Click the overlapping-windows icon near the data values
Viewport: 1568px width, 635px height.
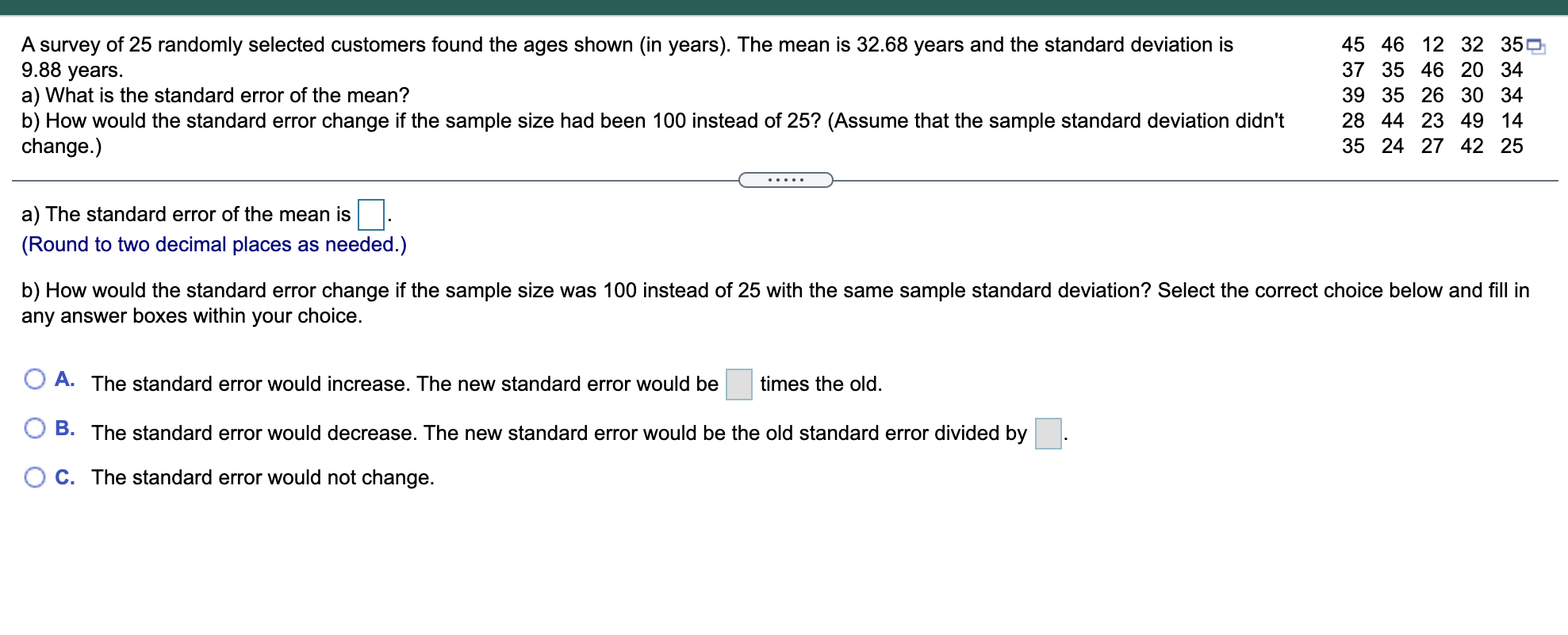coord(1536,44)
